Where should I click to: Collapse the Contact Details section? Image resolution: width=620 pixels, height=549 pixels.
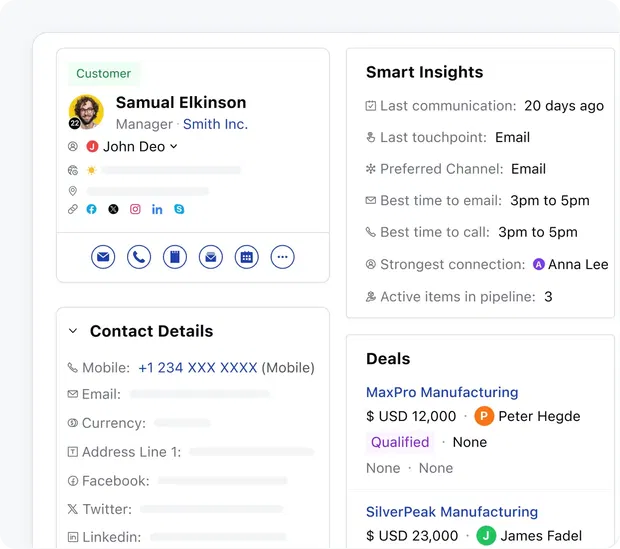pos(73,331)
